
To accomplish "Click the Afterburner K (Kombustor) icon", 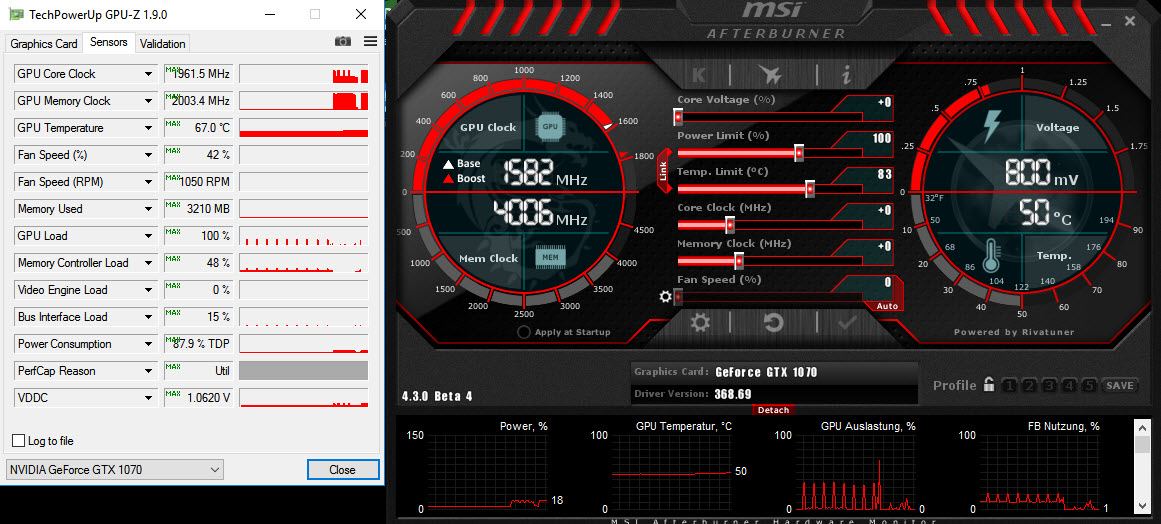I will (699, 75).
